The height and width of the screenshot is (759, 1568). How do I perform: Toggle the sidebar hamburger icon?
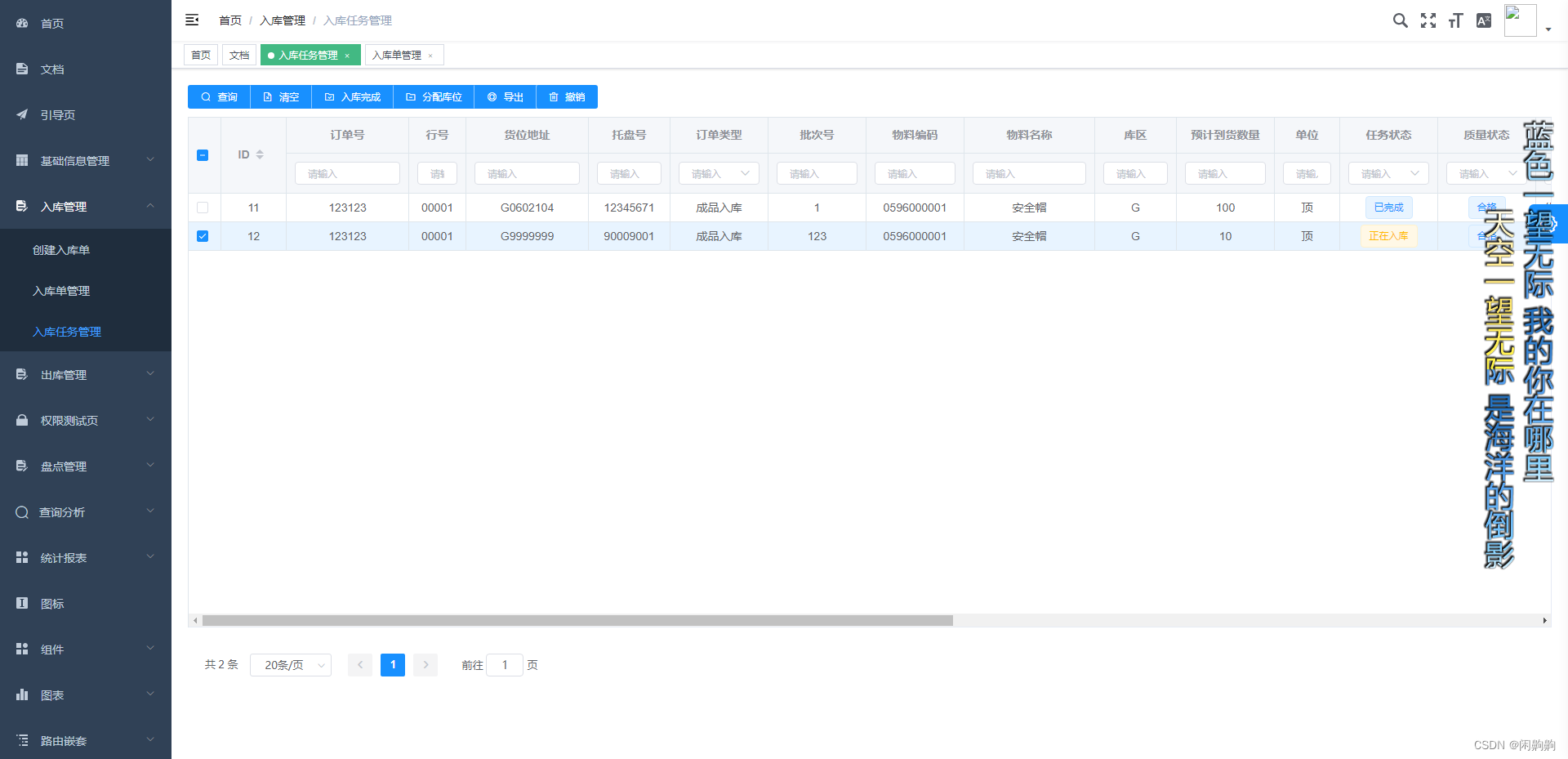192,20
